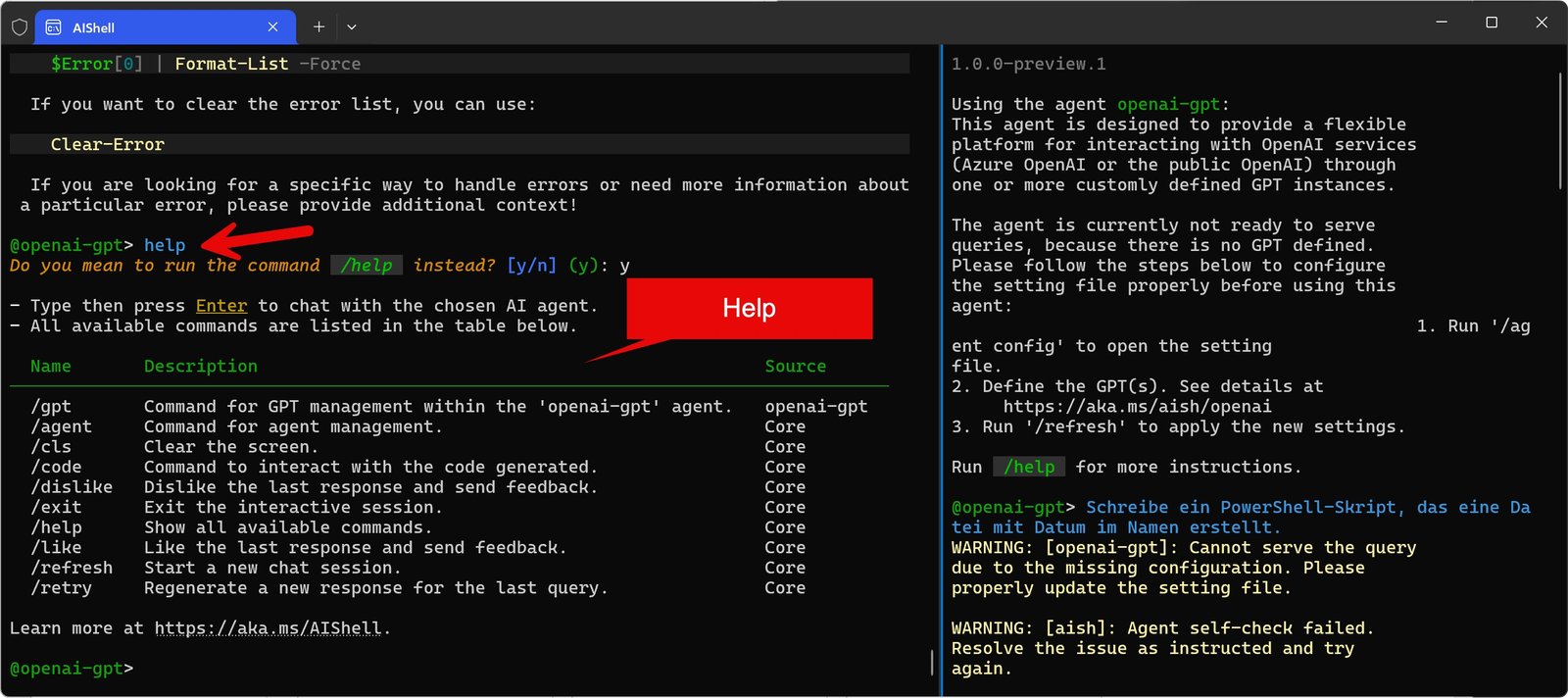Click the underlined Enter key text
The height and width of the screenshot is (698, 1568).
(x=221, y=306)
